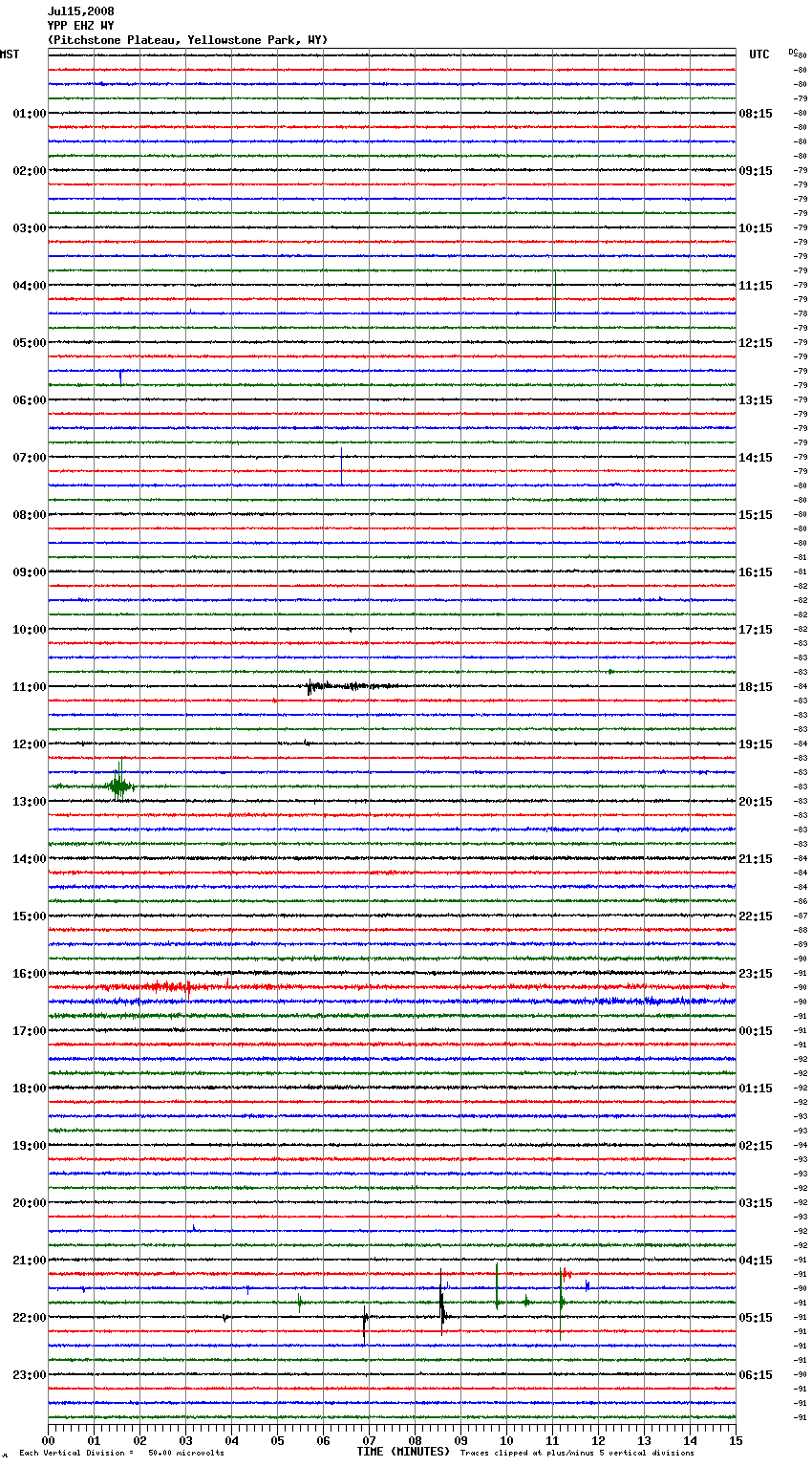The image size is (812, 1466).
Task: Select the 01:00 MST time label
Action: (30, 114)
